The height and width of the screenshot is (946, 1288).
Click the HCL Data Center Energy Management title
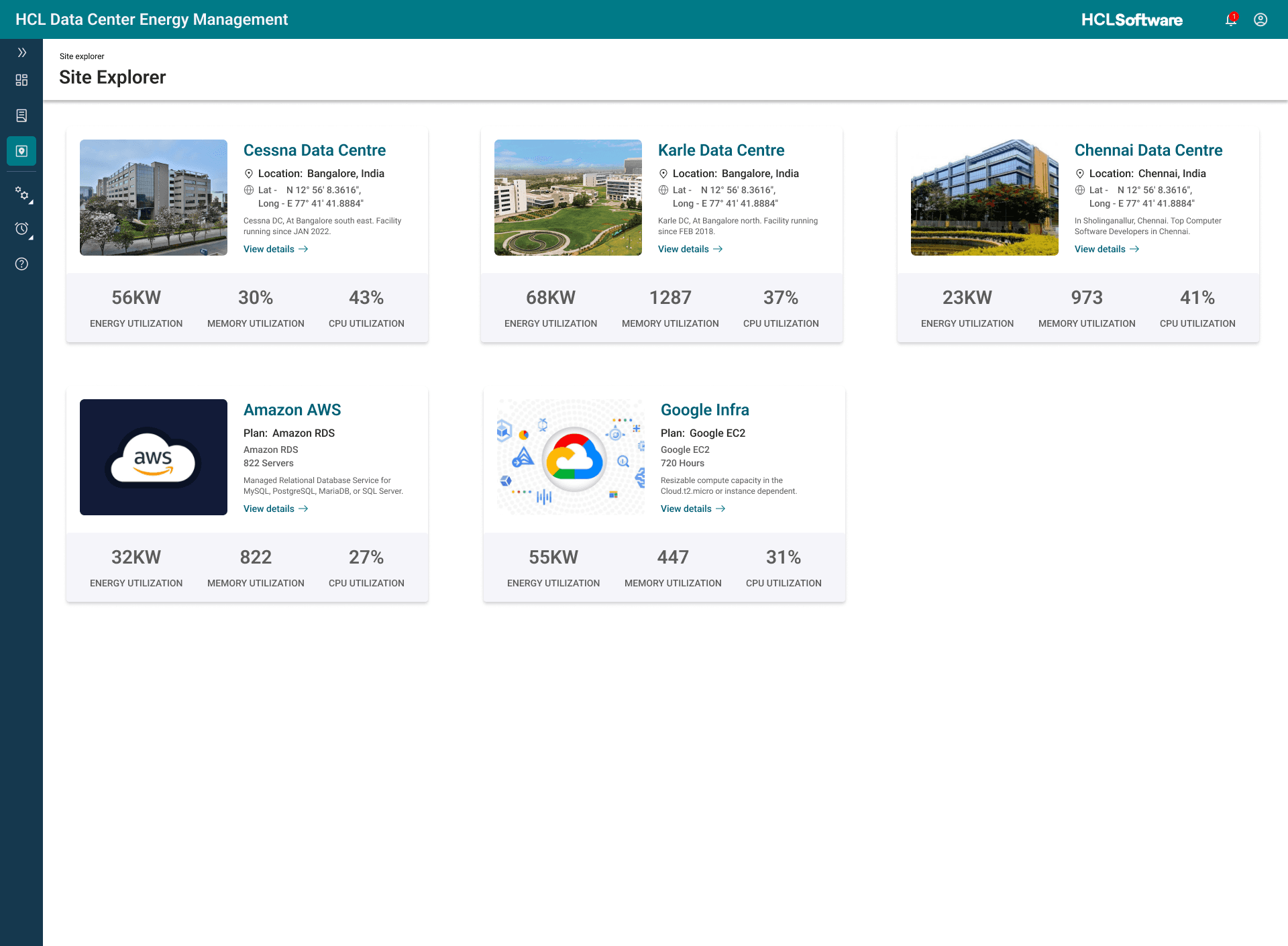coord(152,19)
